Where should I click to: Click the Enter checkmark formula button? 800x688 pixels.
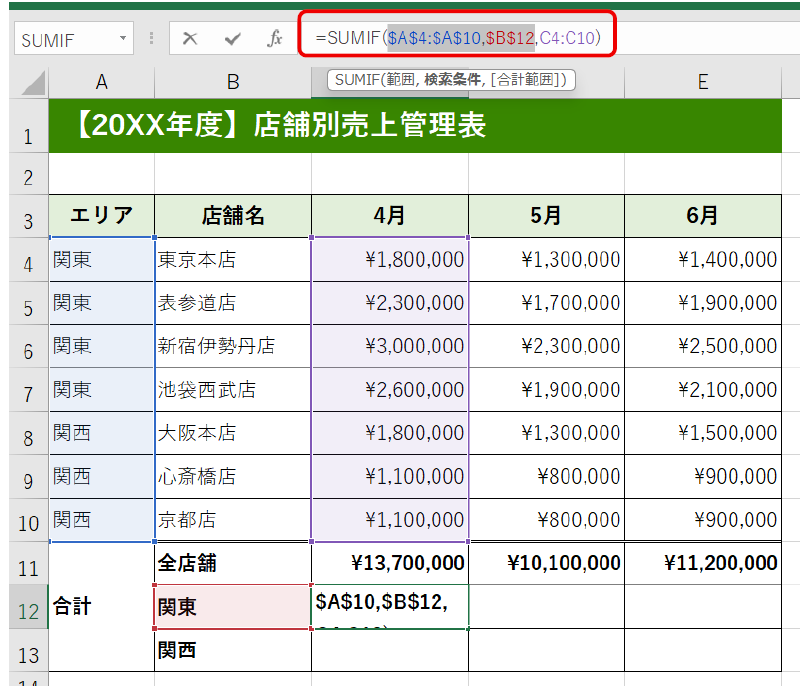tap(232, 39)
